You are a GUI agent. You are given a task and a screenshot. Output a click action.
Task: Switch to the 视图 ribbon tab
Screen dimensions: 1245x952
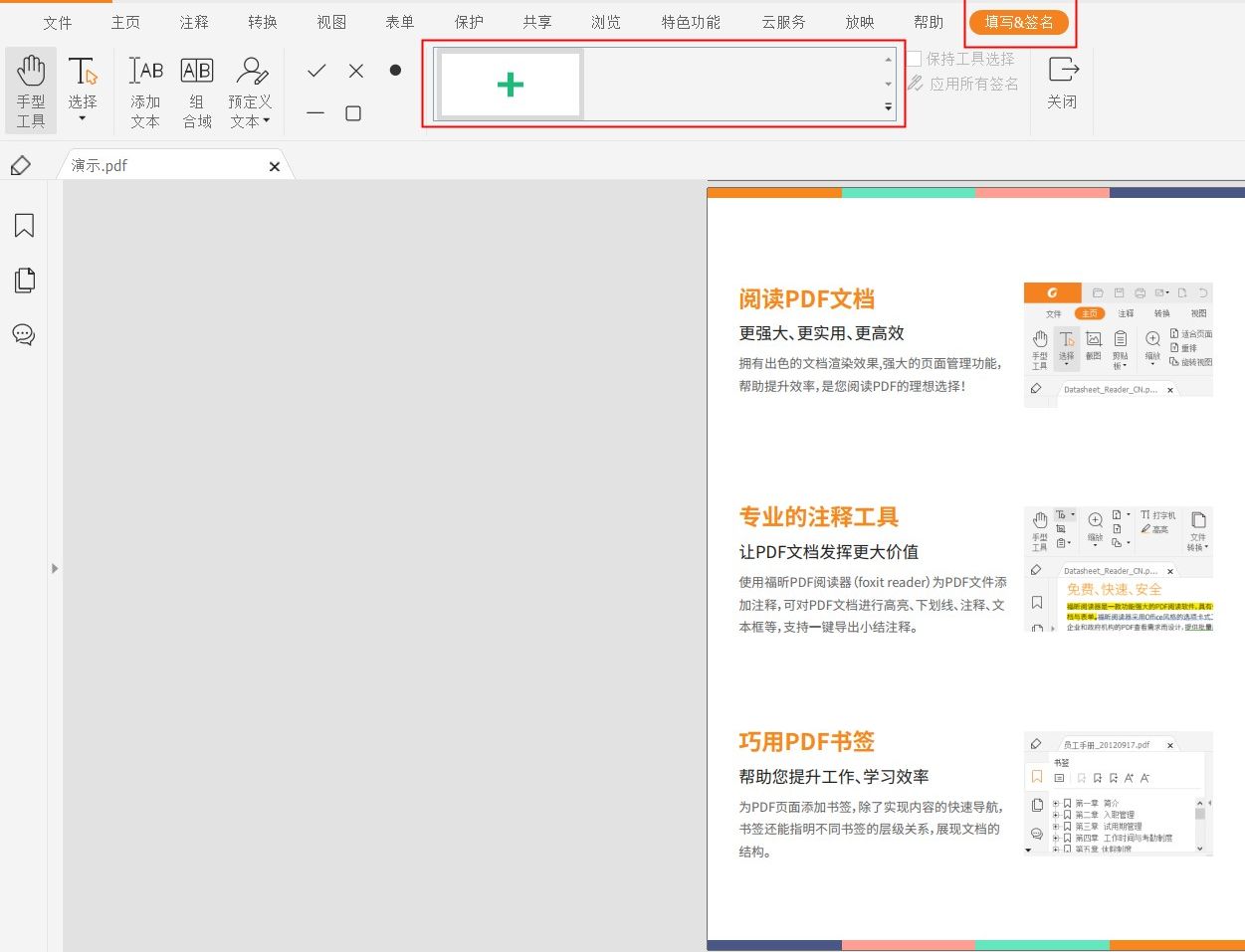(330, 21)
